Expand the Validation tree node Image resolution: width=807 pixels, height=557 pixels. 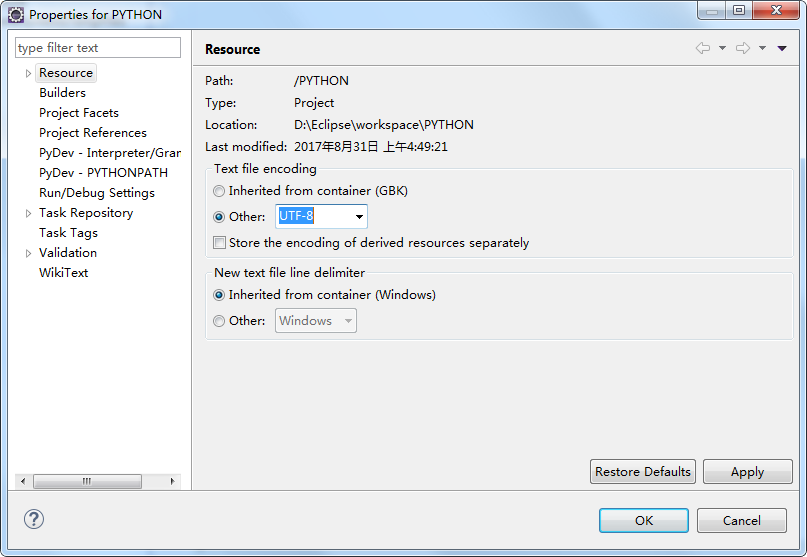[x=28, y=253]
